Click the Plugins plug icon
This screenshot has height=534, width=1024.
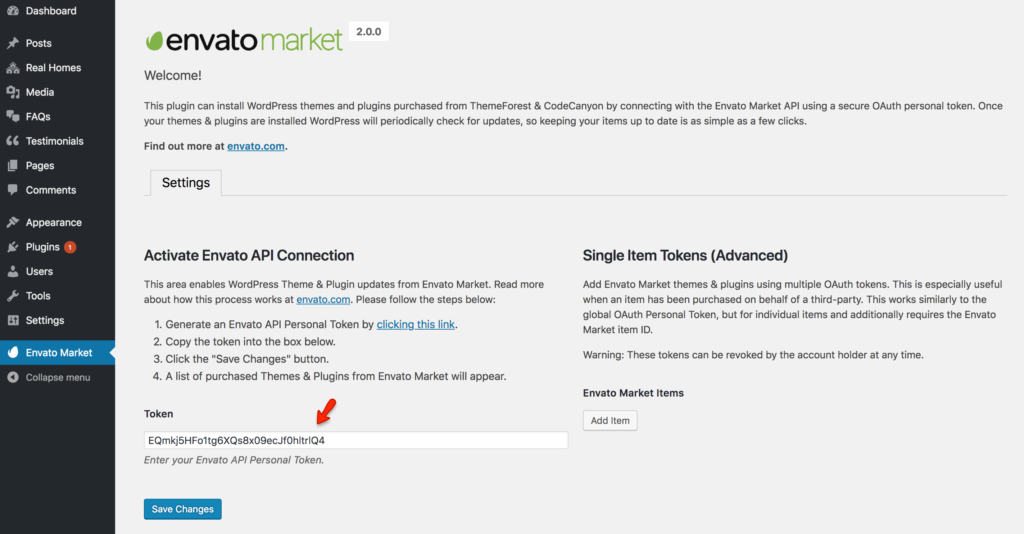[x=12, y=247]
